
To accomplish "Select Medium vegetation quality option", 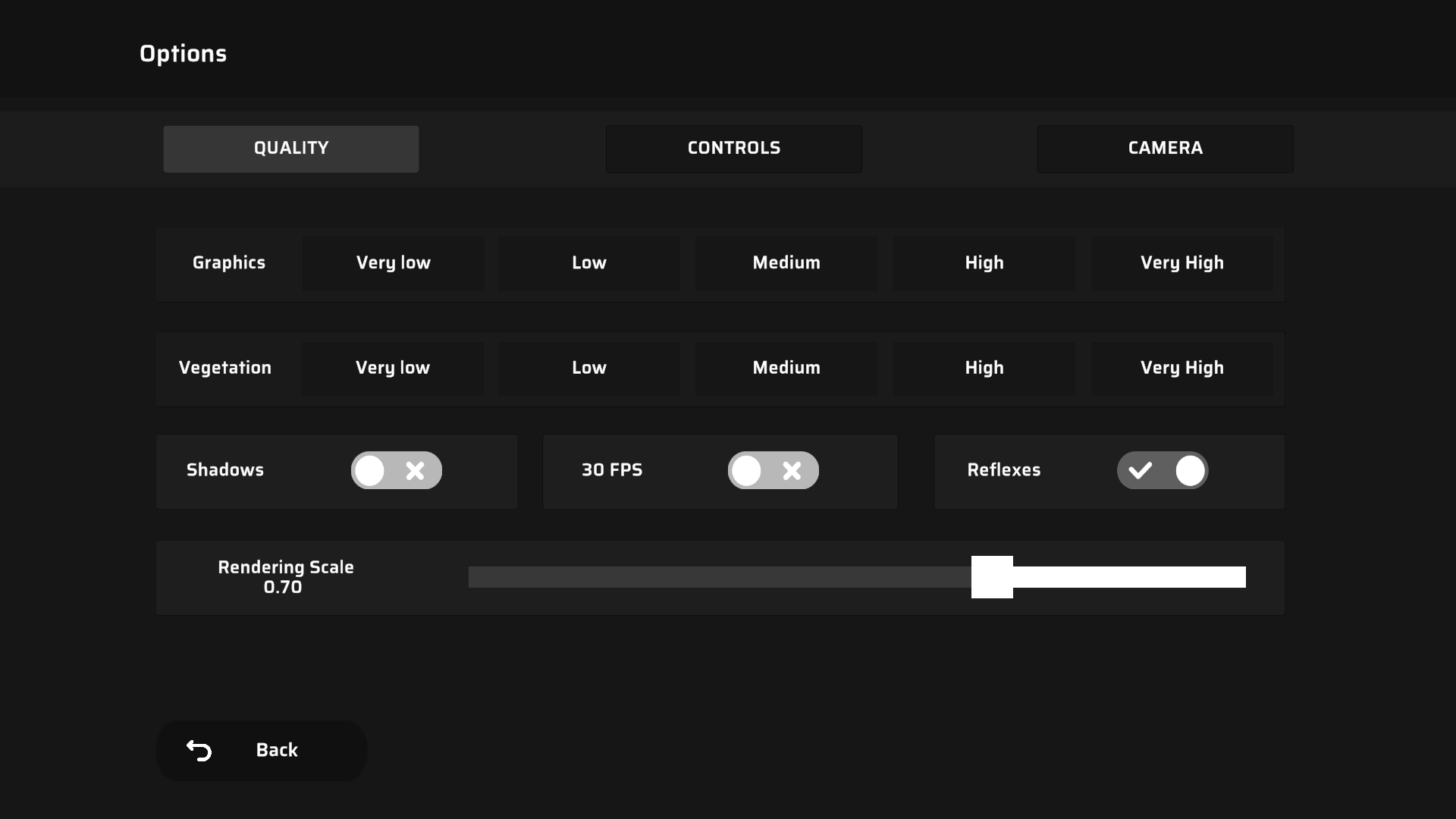I will click(x=786, y=368).
